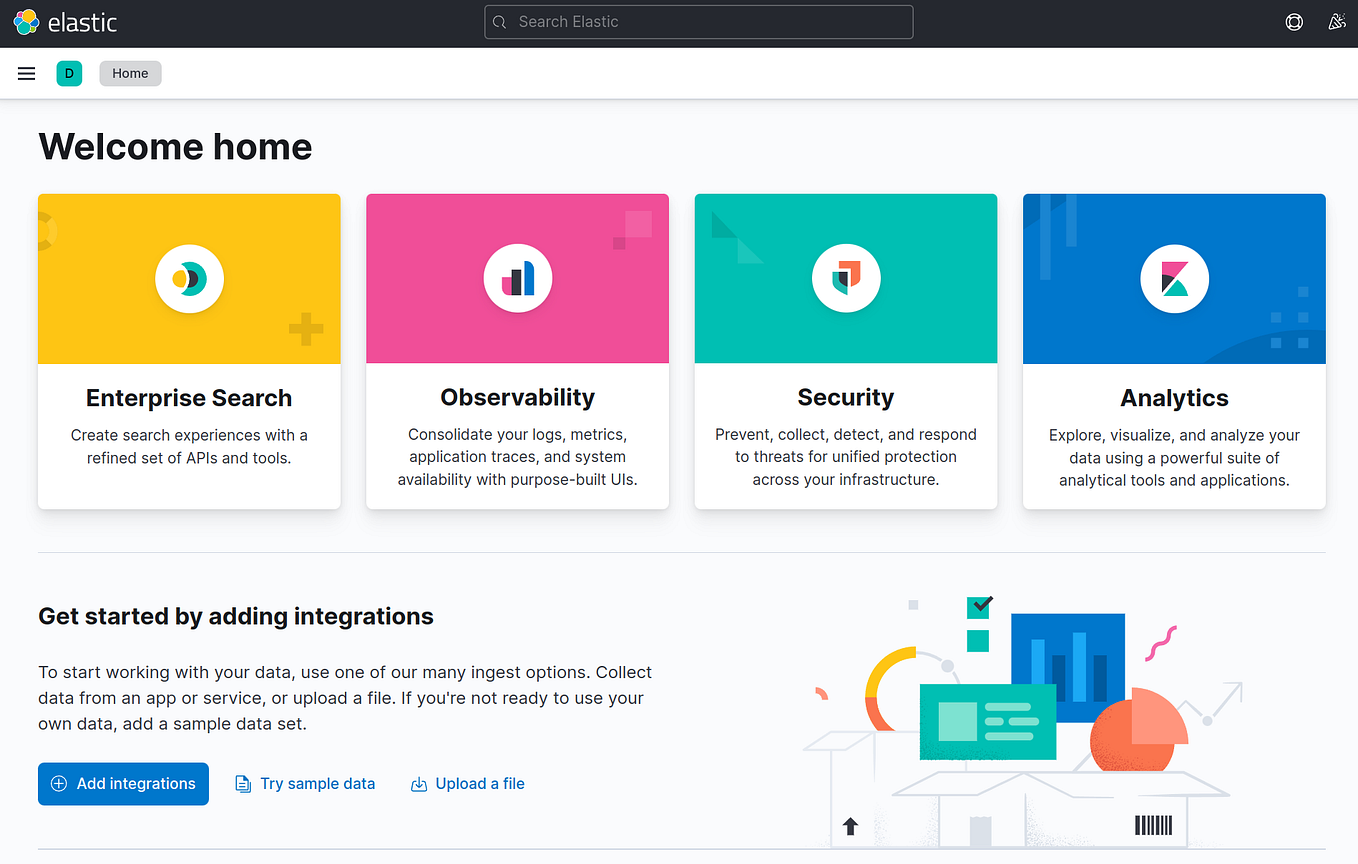Click the Add integrations plus icon

tap(60, 783)
